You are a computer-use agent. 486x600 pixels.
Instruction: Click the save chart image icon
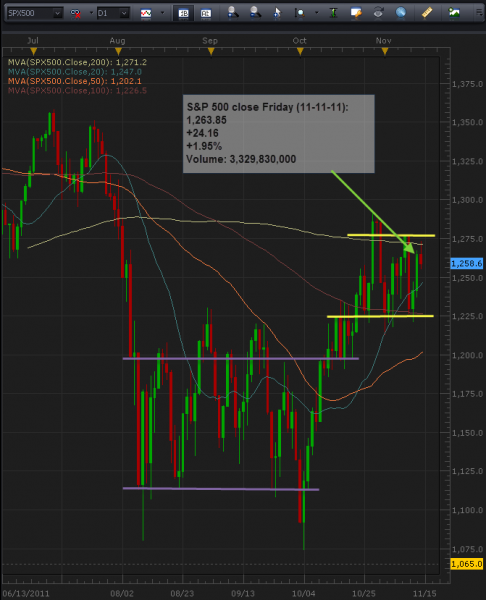(x=454, y=13)
